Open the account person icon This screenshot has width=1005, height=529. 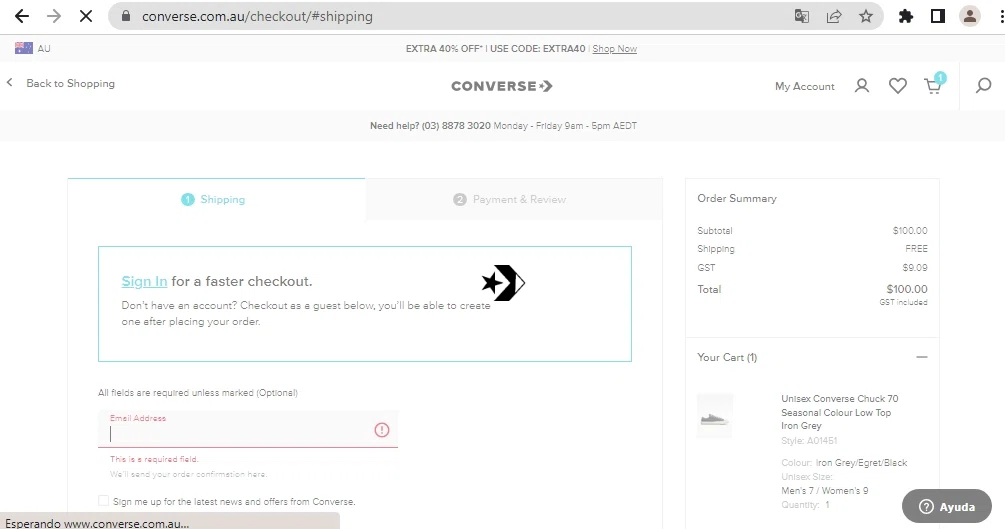point(862,86)
